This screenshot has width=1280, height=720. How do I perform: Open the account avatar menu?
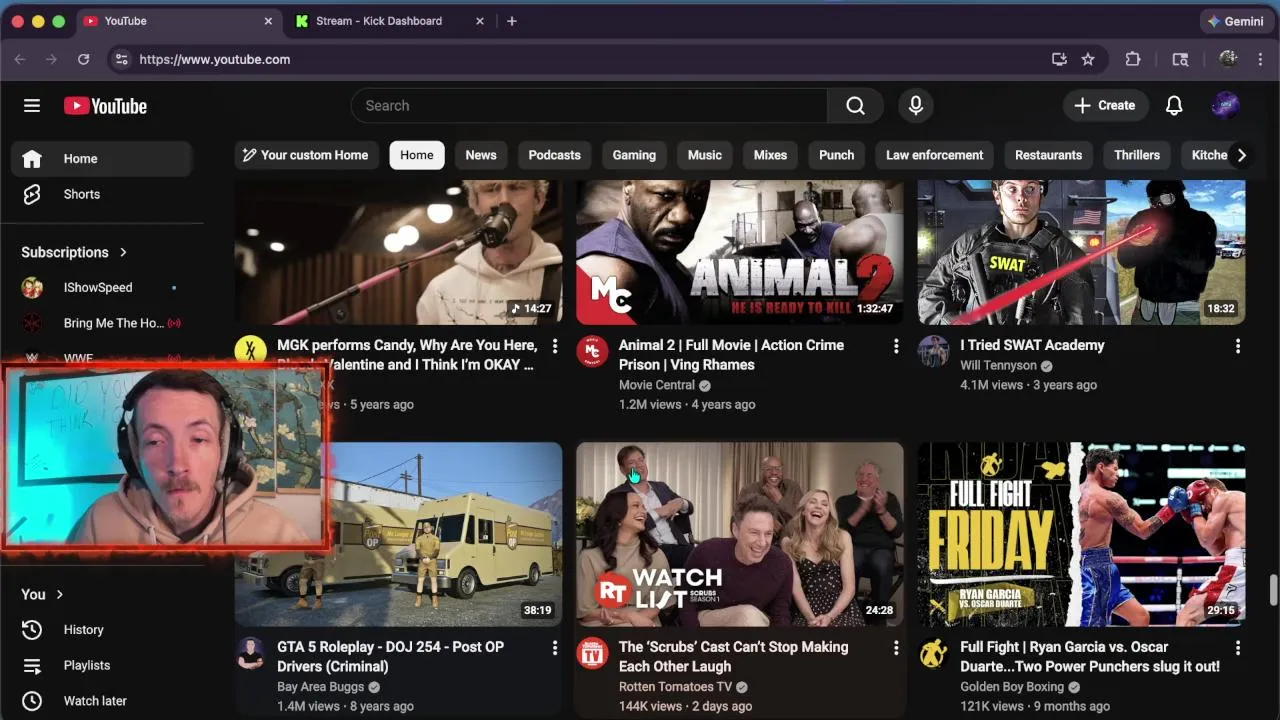1225,106
